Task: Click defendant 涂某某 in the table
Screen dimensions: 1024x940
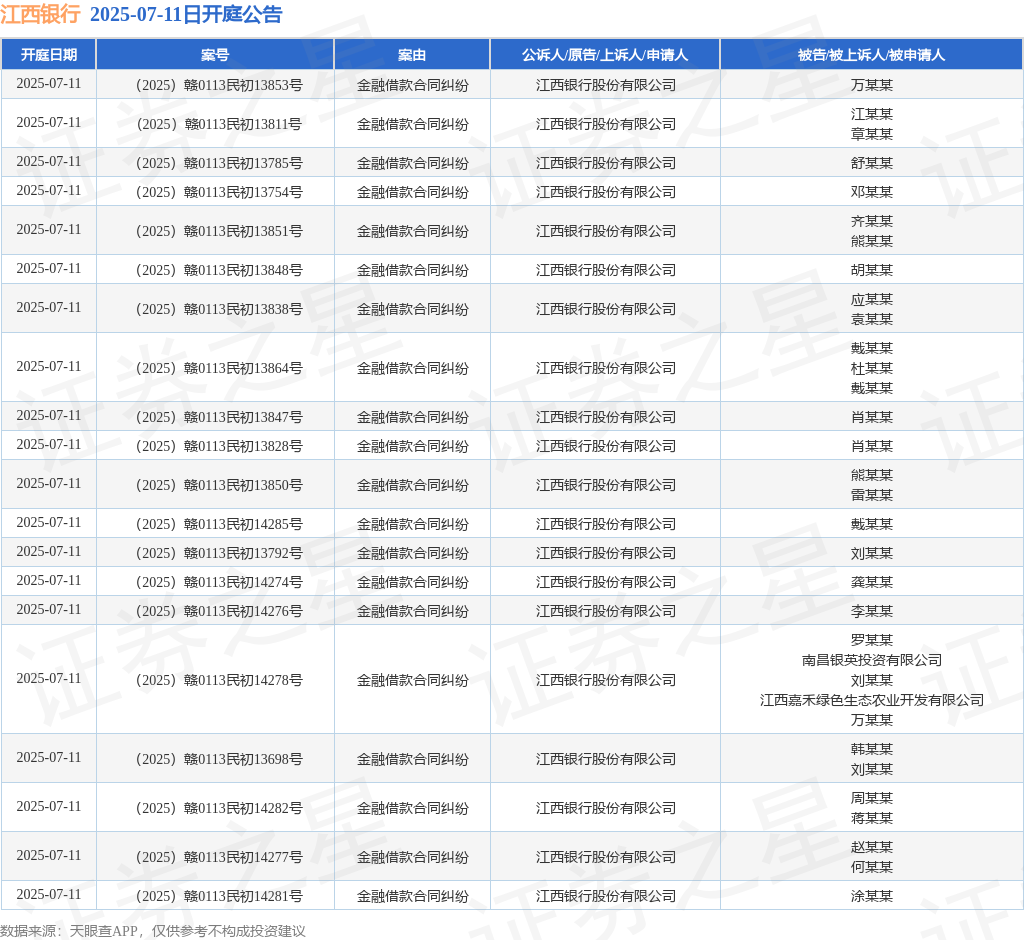Action: (x=871, y=896)
